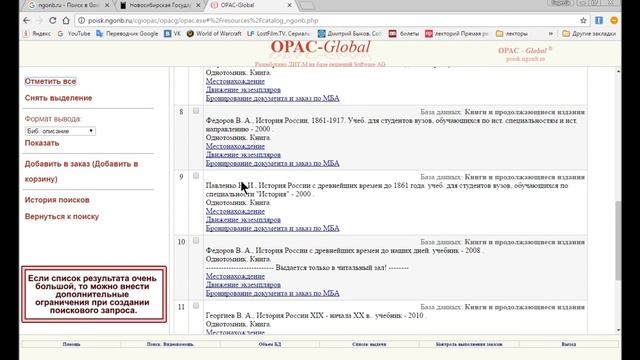Show hidden bookmarks with the » chevron
This screenshot has width=640, height=360.
coord(550,33)
